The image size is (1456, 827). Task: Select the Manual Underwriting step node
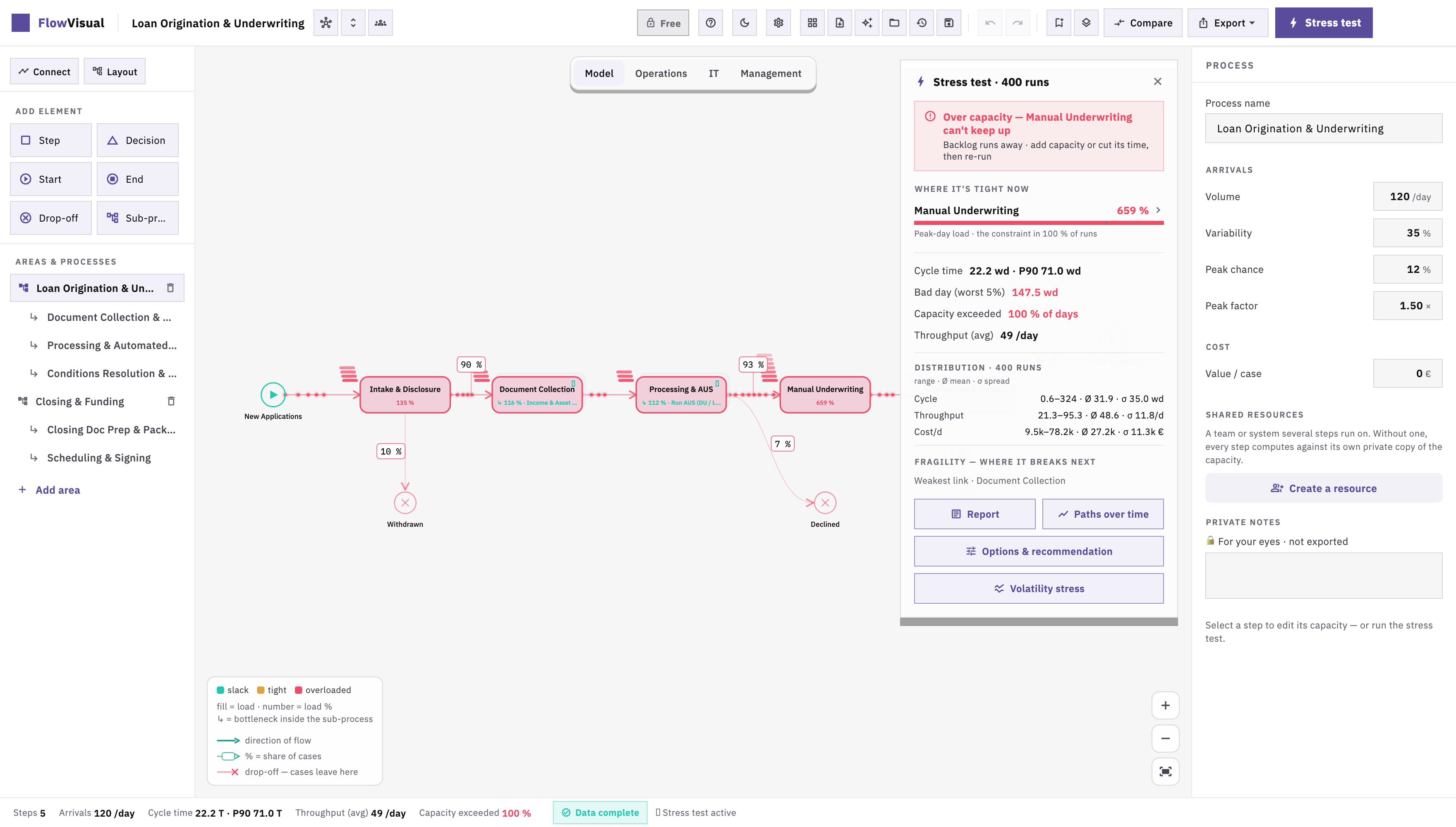click(x=825, y=395)
